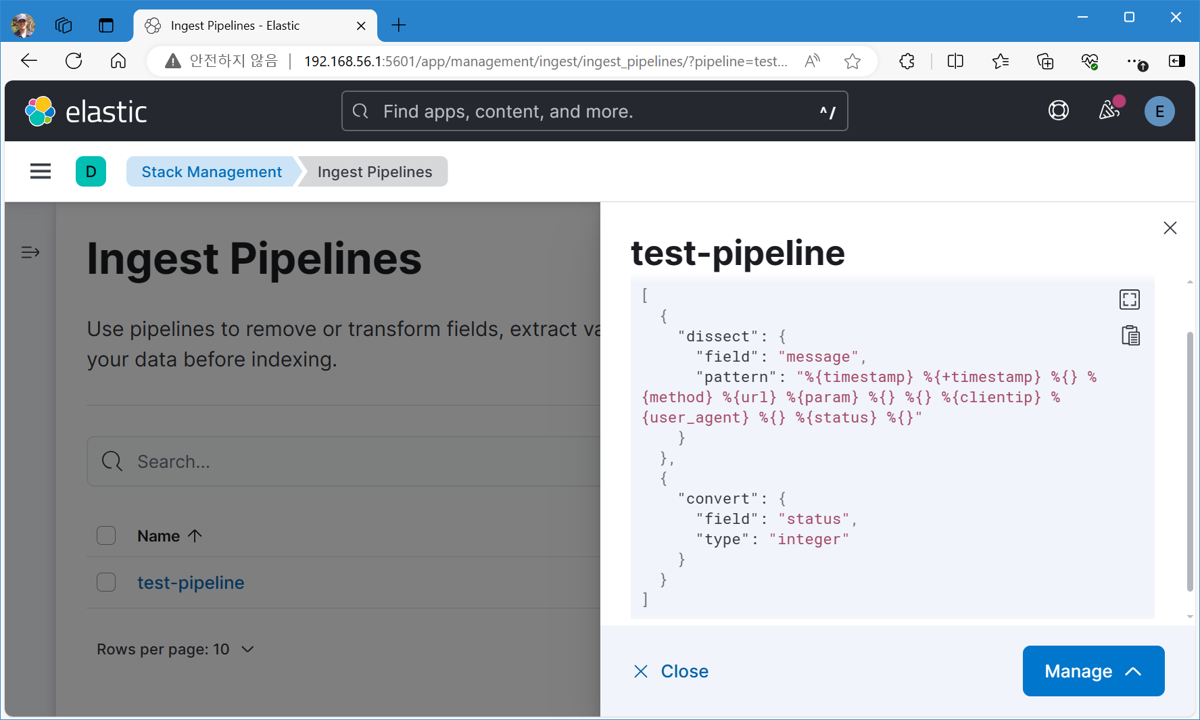Sort by the Name column
This screenshot has width=1200, height=720.
click(x=169, y=536)
